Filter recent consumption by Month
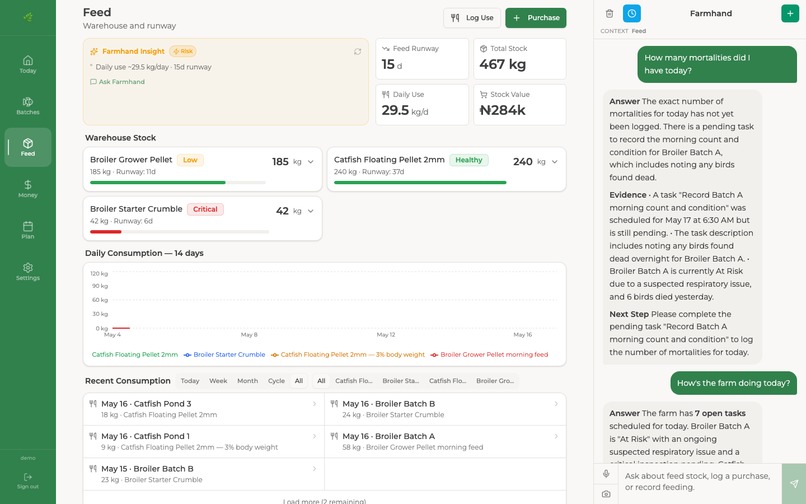 [x=247, y=381]
